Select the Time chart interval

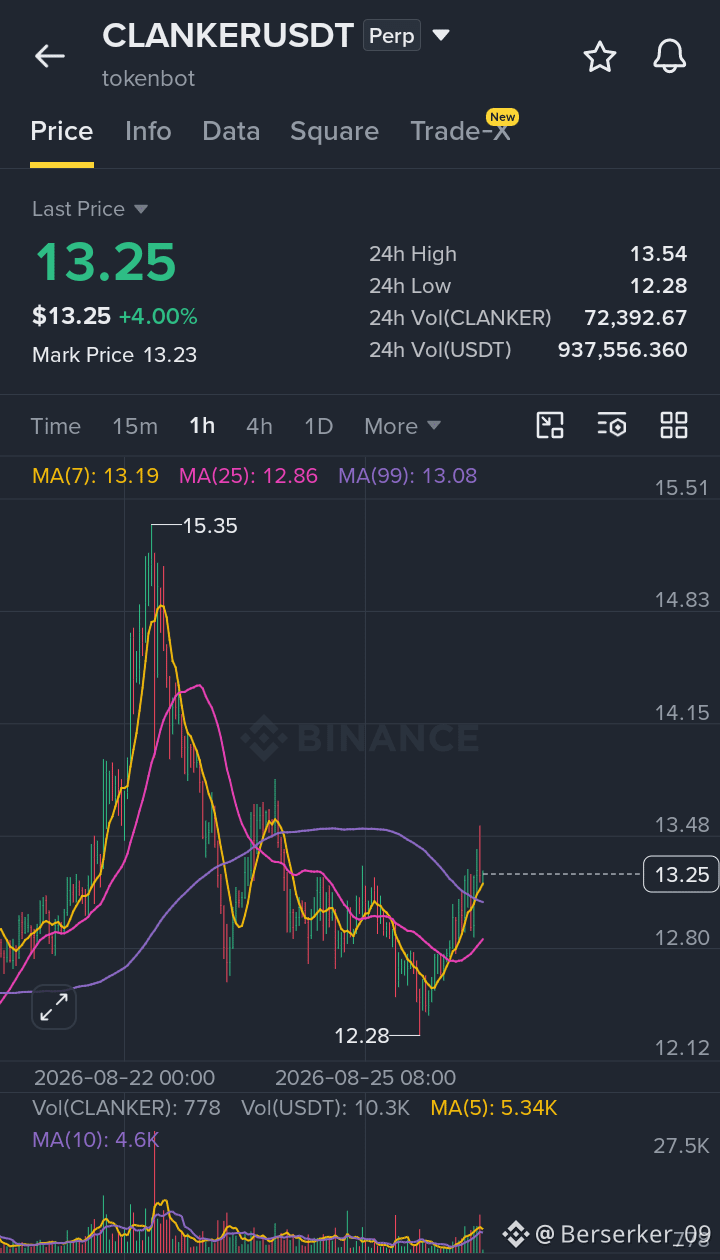[56, 426]
